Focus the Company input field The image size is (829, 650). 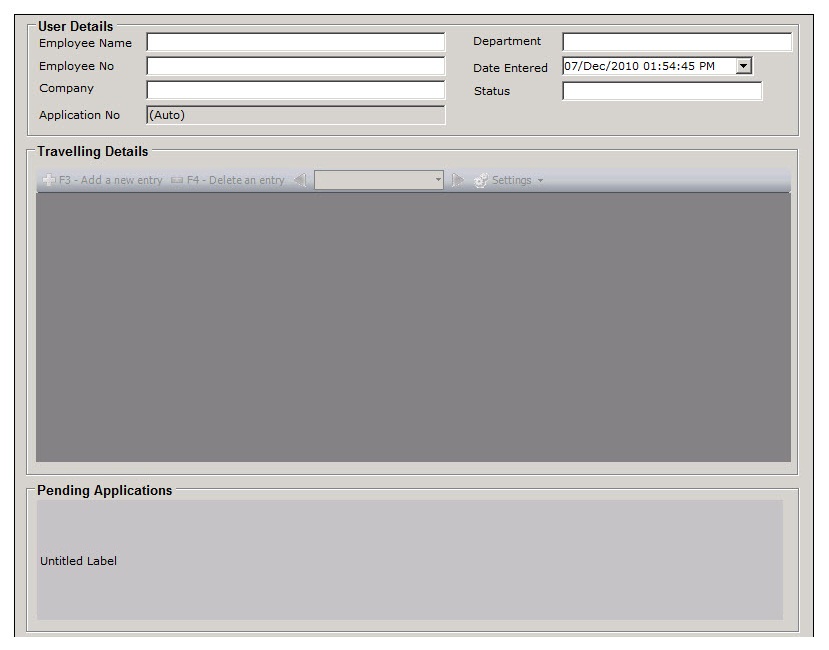[296, 90]
